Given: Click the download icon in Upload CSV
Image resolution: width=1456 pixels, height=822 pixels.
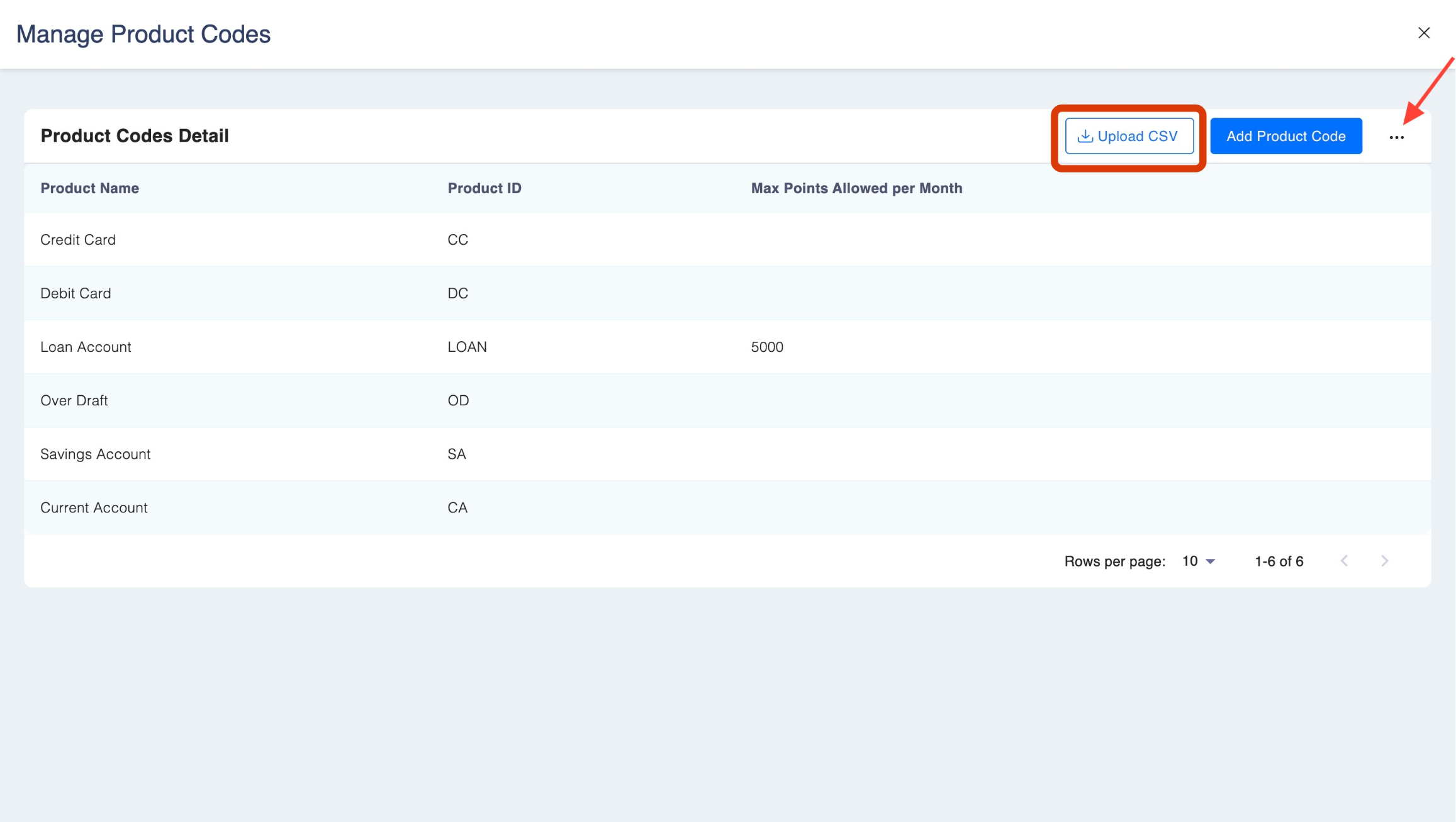Looking at the screenshot, I should (1085, 136).
